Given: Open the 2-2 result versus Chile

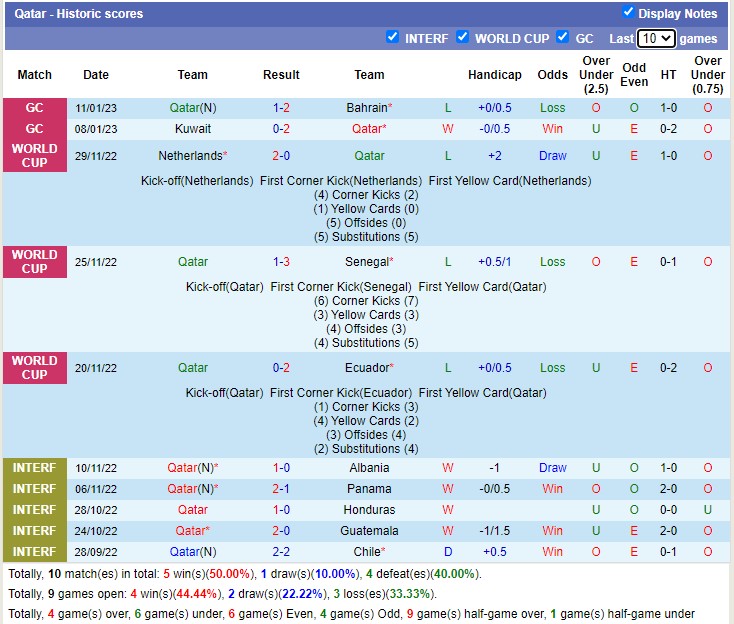Looking at the screenshot, I should (x=281, y=552).
